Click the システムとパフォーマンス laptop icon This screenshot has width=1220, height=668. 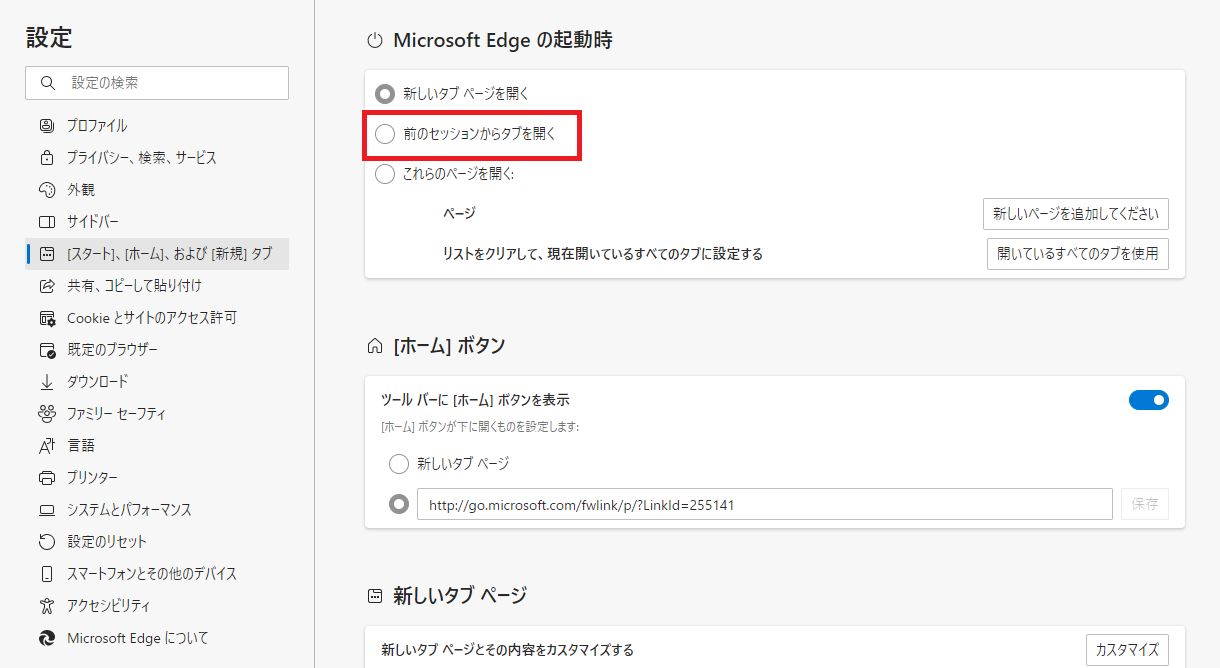(x=46, y=510)
